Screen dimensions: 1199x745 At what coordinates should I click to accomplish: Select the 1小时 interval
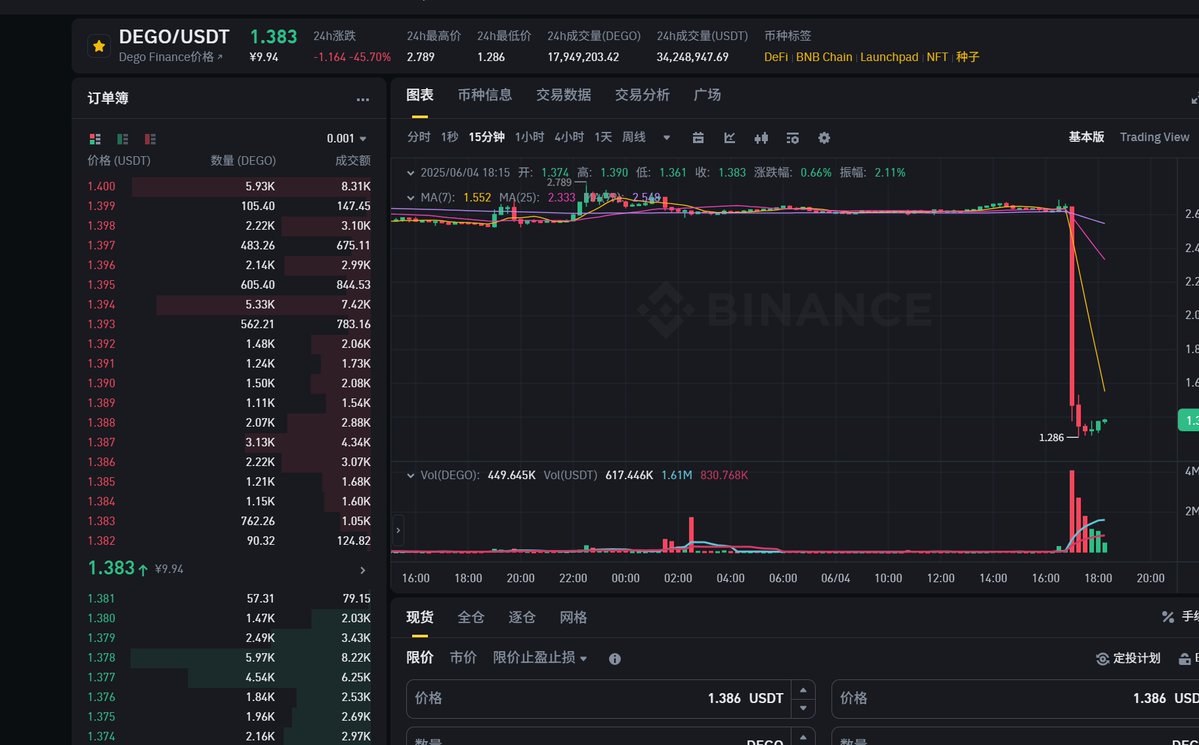(529, 137)
